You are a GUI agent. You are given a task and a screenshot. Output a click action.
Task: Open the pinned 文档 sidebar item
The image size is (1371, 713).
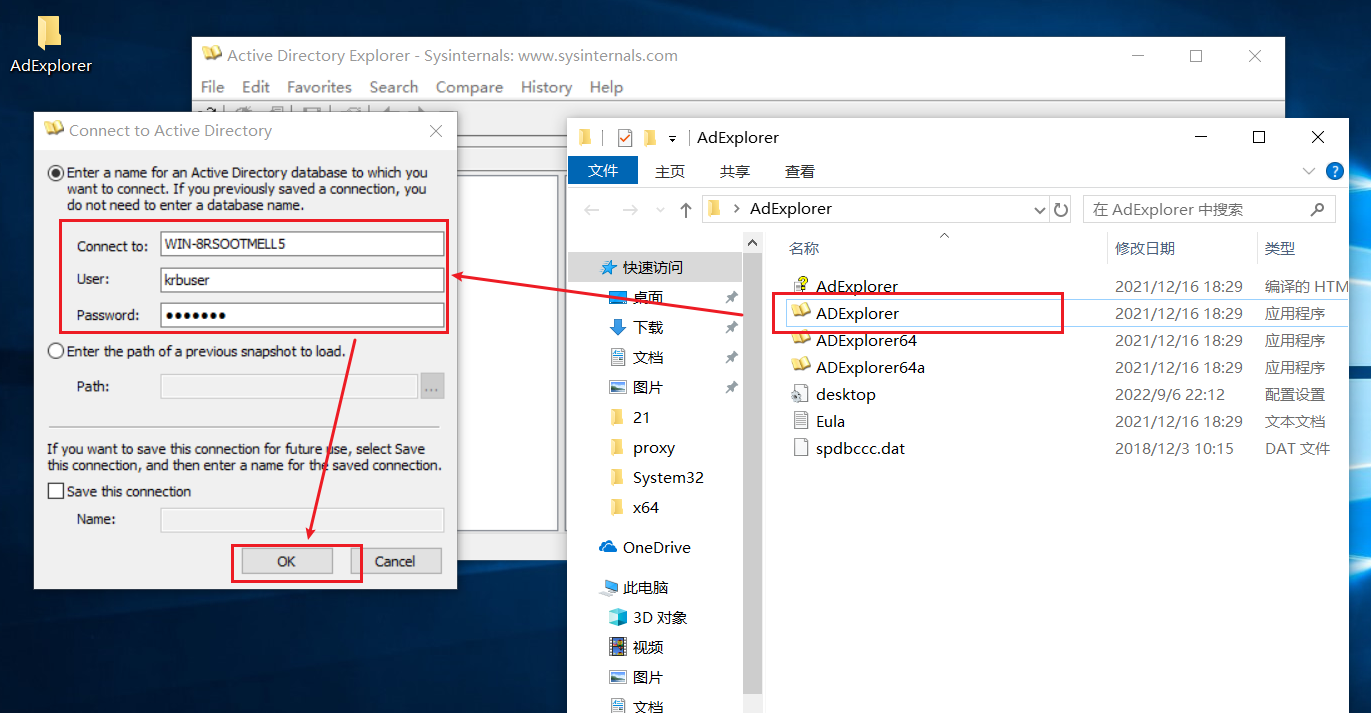pyautogui.click(x=636, y=357)
